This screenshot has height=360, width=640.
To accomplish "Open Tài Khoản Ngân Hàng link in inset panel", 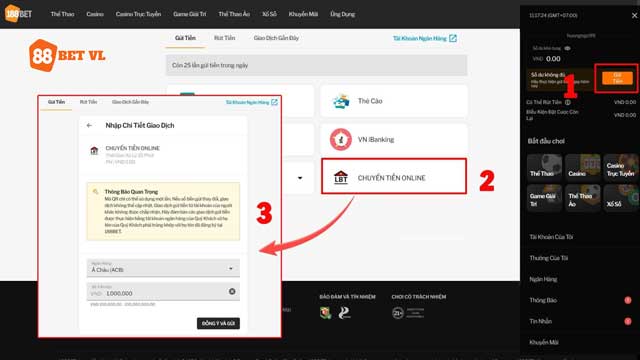I will pyautogui.click(x=247, y=102).
